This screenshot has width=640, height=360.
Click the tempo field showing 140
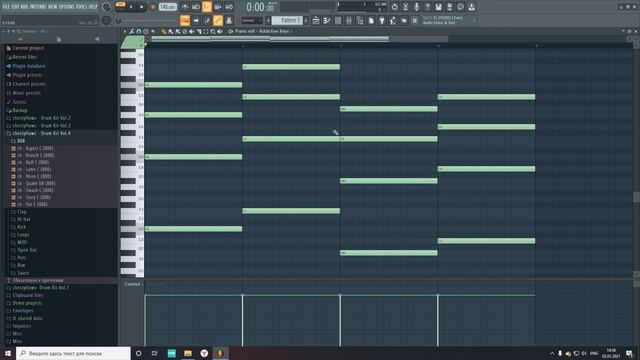167,7
